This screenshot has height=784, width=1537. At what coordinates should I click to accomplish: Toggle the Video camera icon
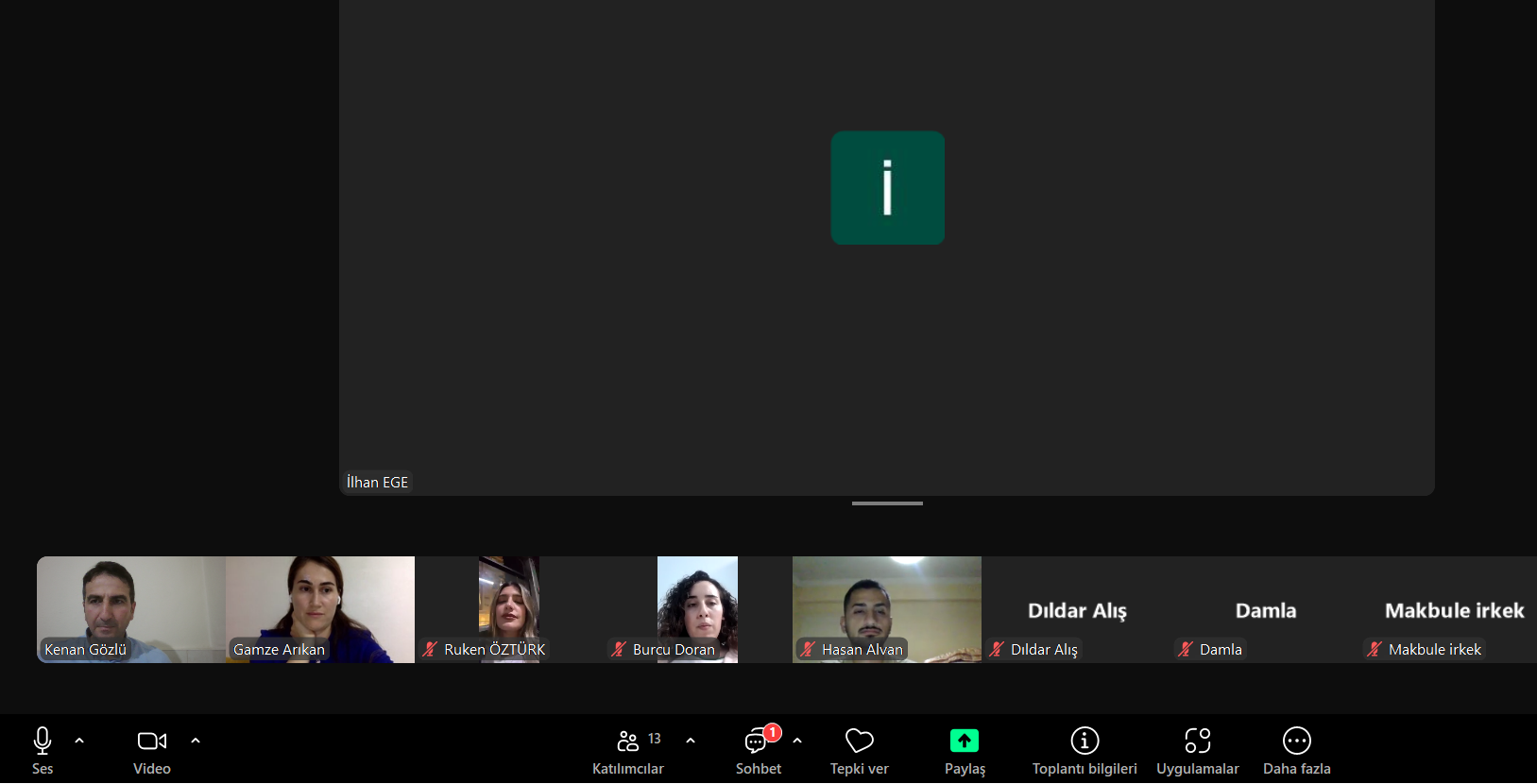click(x=151, y=741)
